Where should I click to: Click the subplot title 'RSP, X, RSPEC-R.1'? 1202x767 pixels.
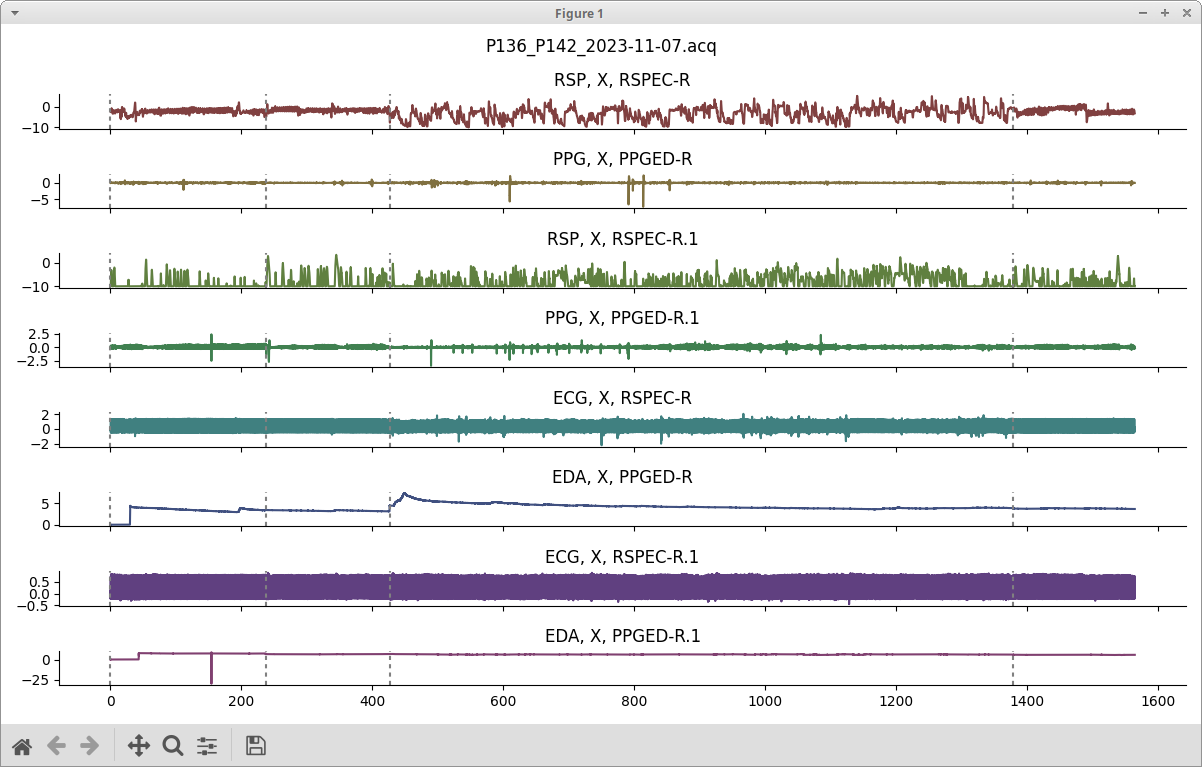tap(622, 239)
